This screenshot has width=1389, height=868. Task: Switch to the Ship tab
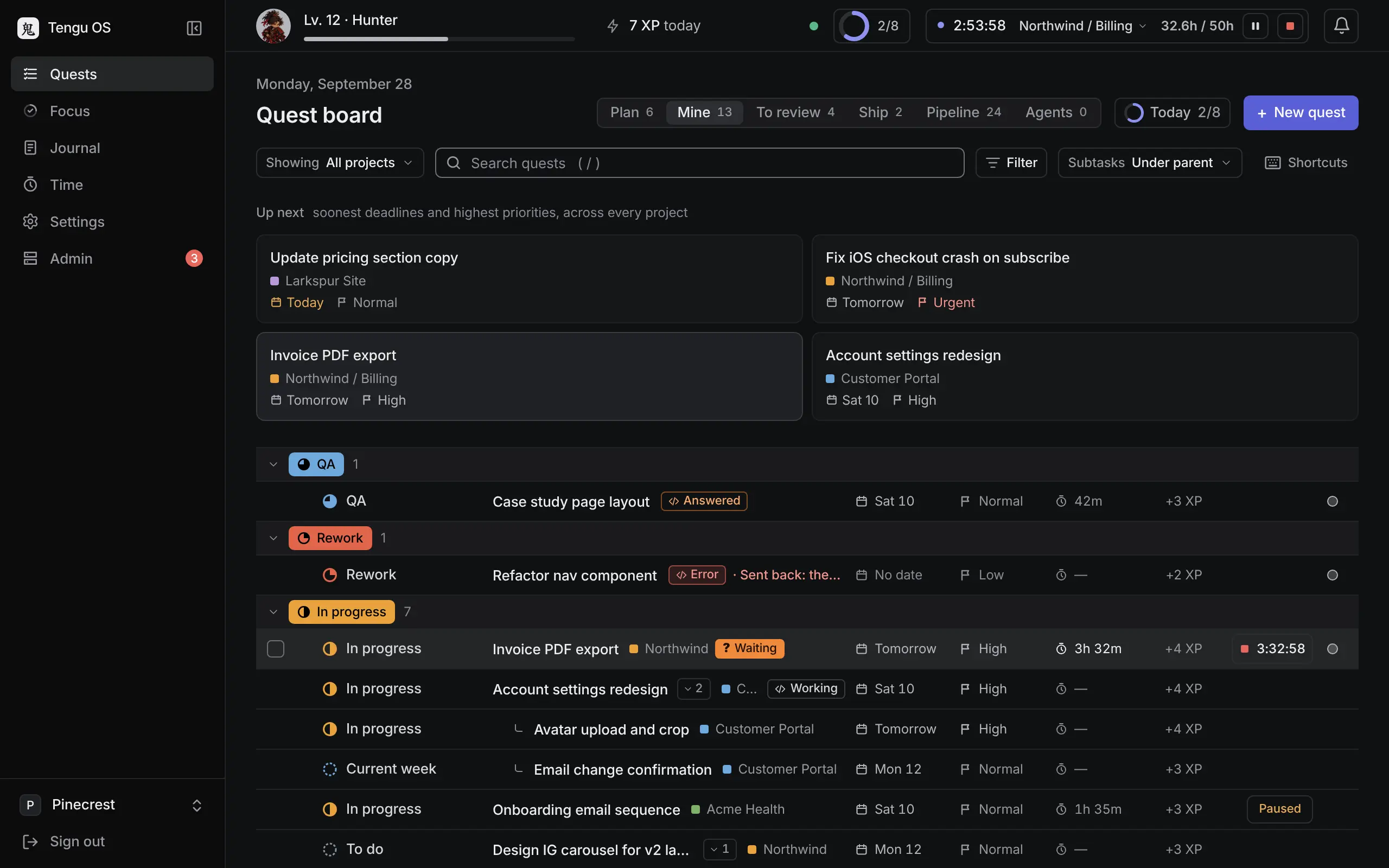[x=880, y=112]
